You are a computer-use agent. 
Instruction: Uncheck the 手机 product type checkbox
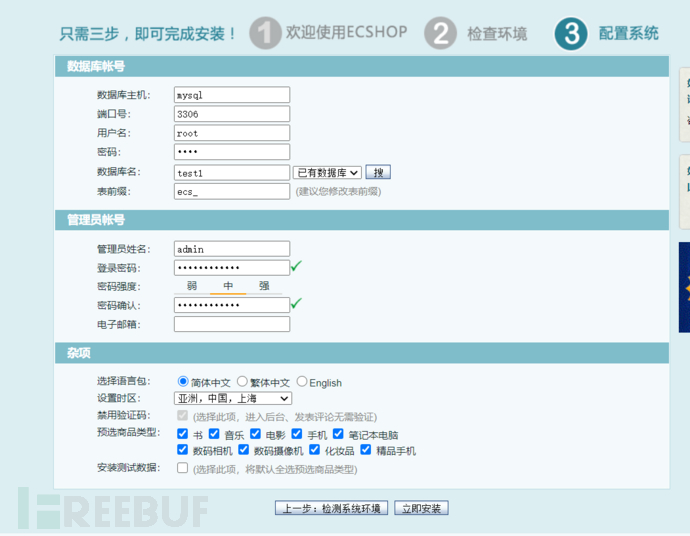coord(297,434)
